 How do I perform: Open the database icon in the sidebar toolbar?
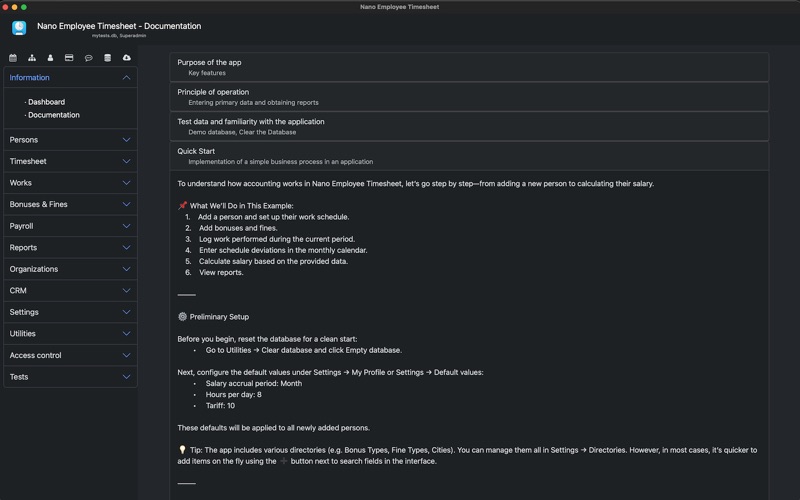[x=107, y=58]
